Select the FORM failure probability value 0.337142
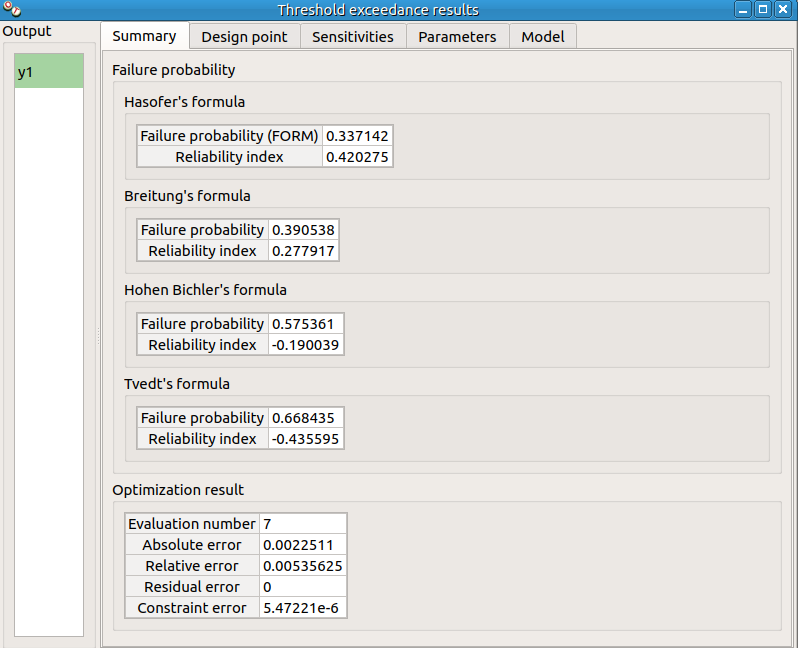 (x=357, y=136)
